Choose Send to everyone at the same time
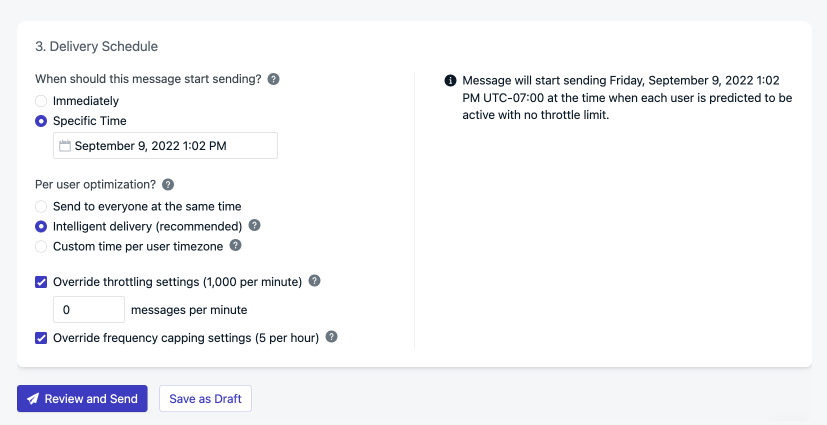 click(41, 206)
